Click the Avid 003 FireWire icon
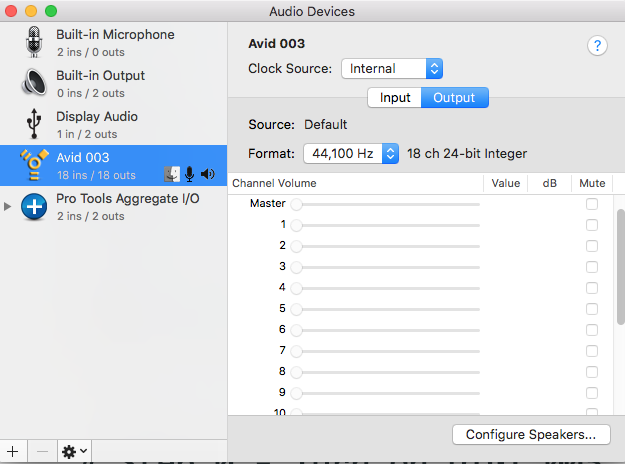625x464 pixels. click(34, 165)
